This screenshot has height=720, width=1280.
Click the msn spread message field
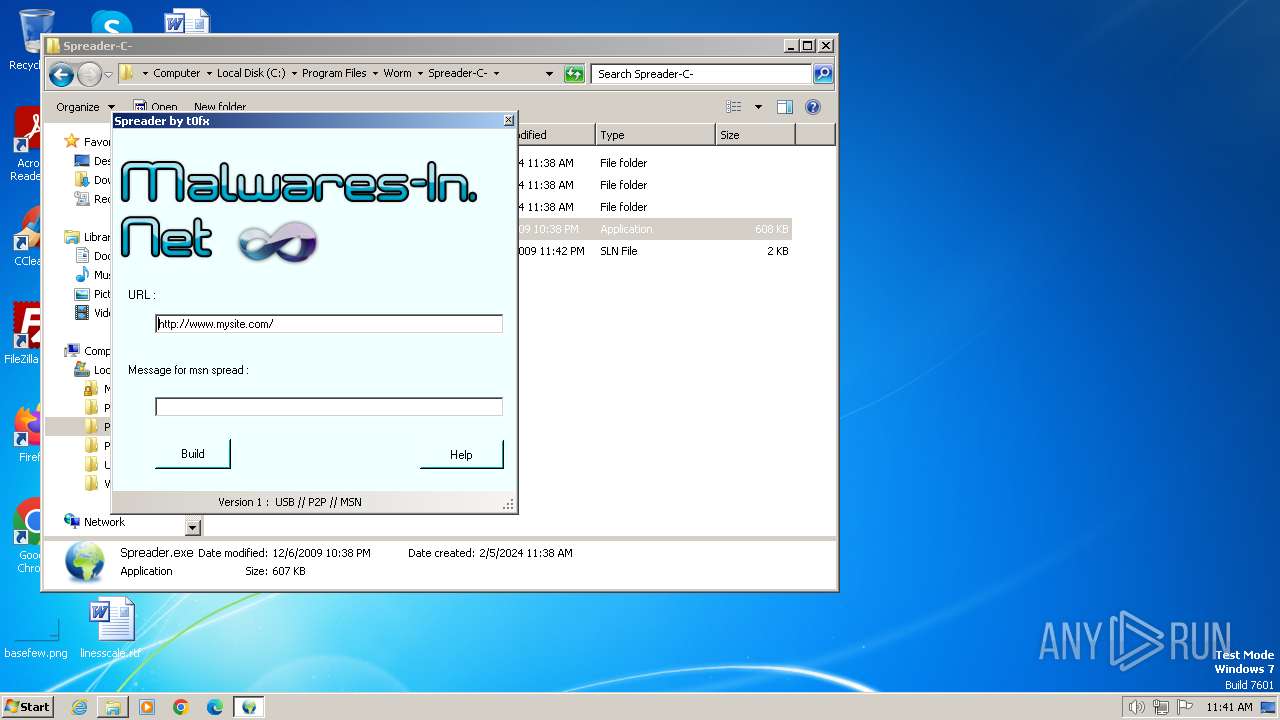coord(329,407)
